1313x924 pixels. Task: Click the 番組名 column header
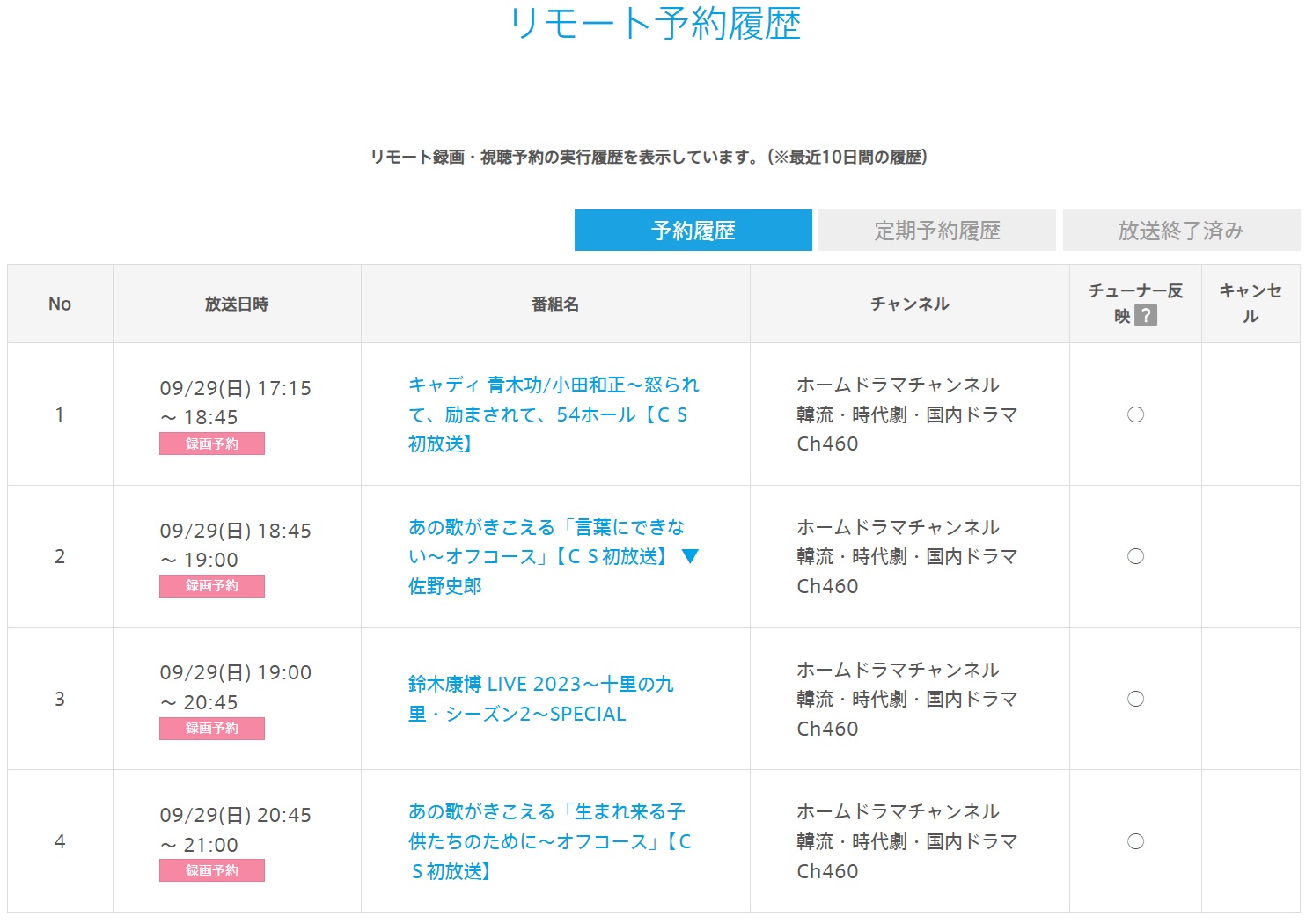click(x=555, y=304)
